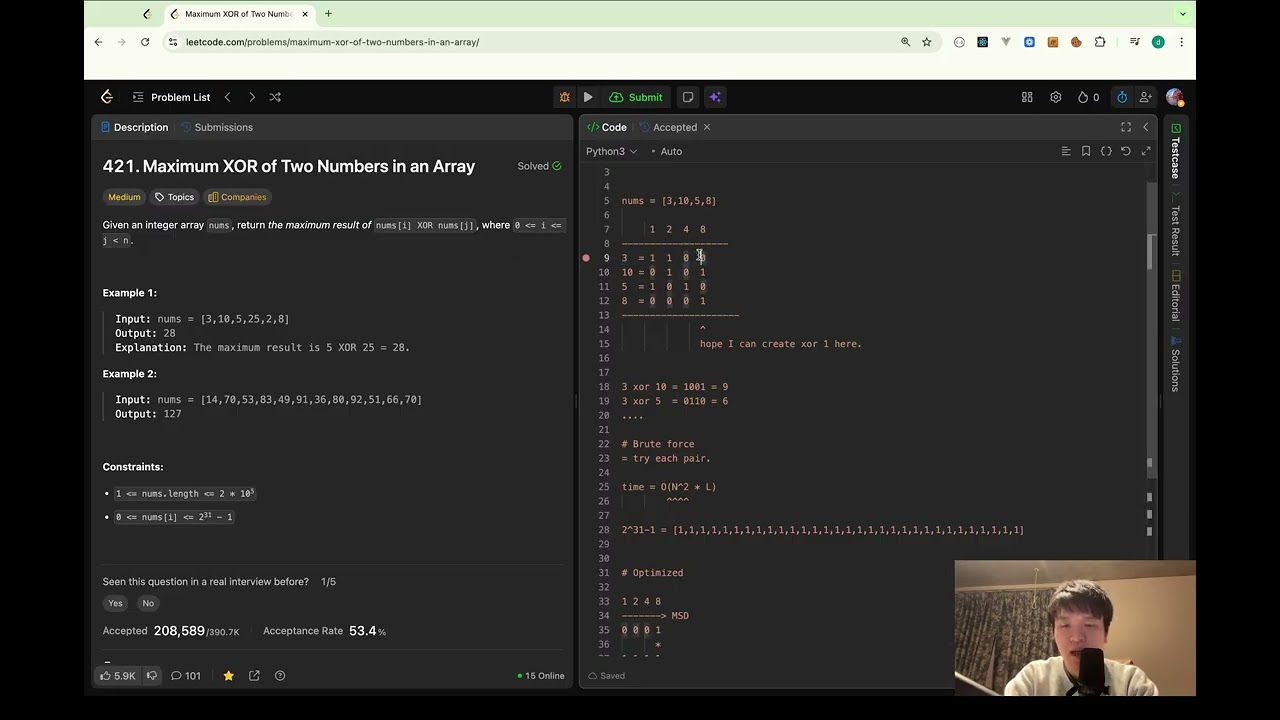Toggle breakpoint on line 9
Viewport: 1280px width, 720px height.
586,258
